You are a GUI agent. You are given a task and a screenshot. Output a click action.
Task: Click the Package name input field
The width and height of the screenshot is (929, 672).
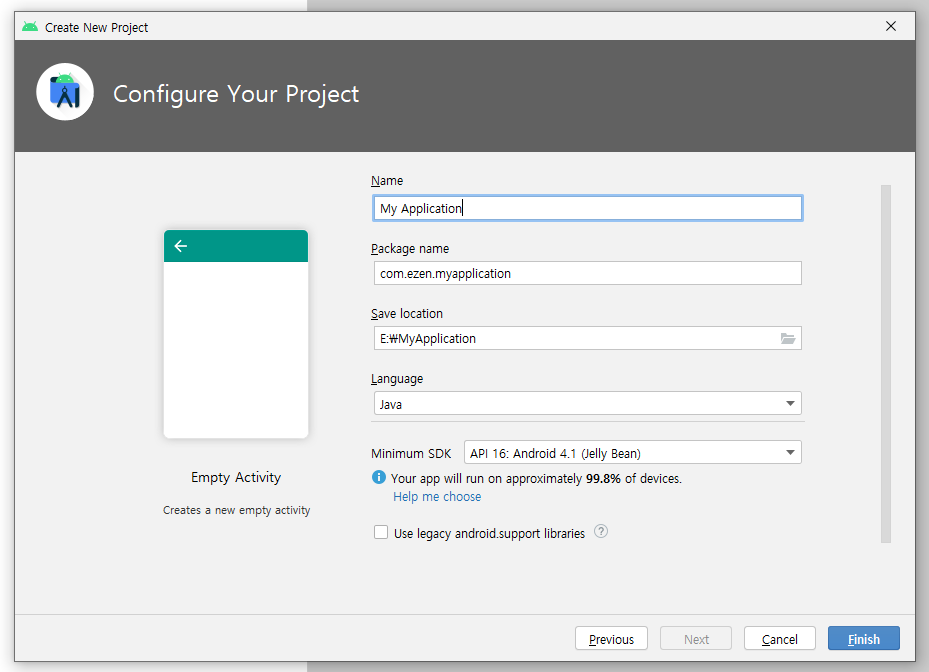tap(587, 273)
